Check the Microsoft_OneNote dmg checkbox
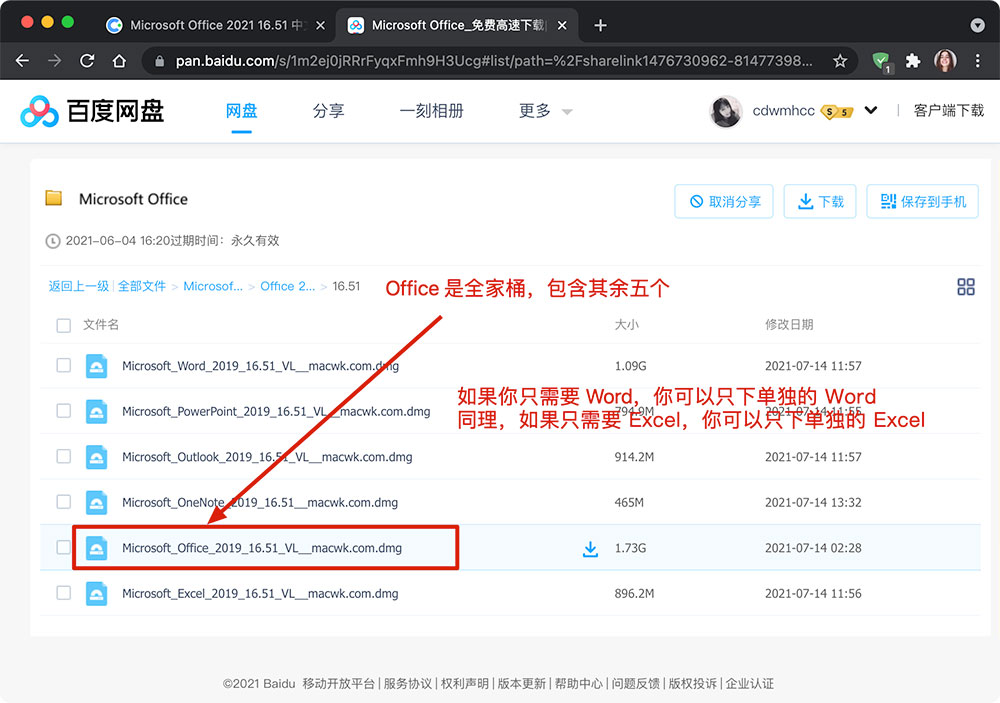Screen dimensions: 1000x703 64,502
